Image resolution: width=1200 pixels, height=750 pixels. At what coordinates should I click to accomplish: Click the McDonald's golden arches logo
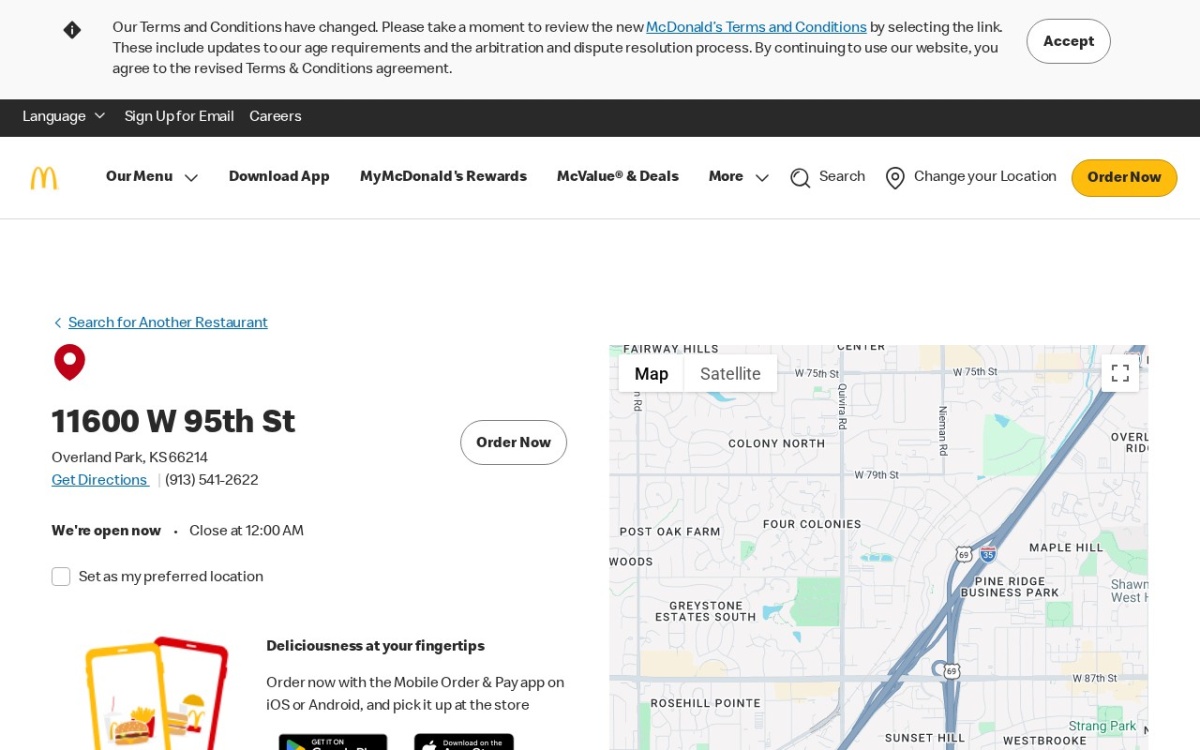point(44,178)
